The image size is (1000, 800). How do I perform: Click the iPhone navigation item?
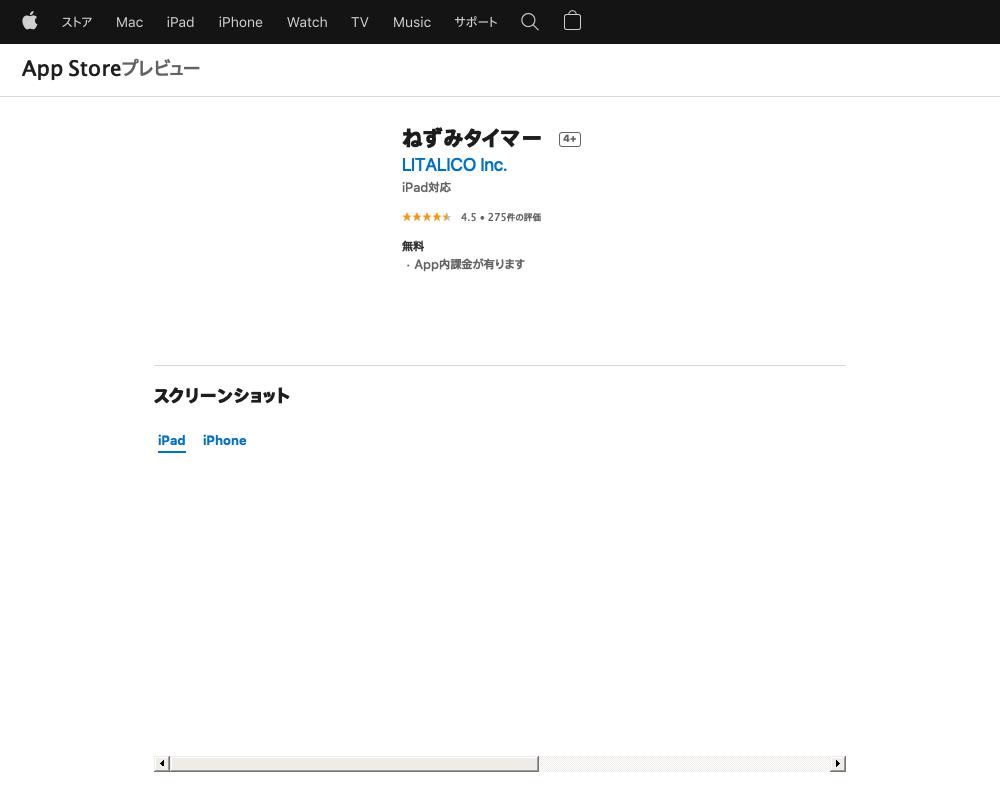pyautogui.click(x=240, y=22)
